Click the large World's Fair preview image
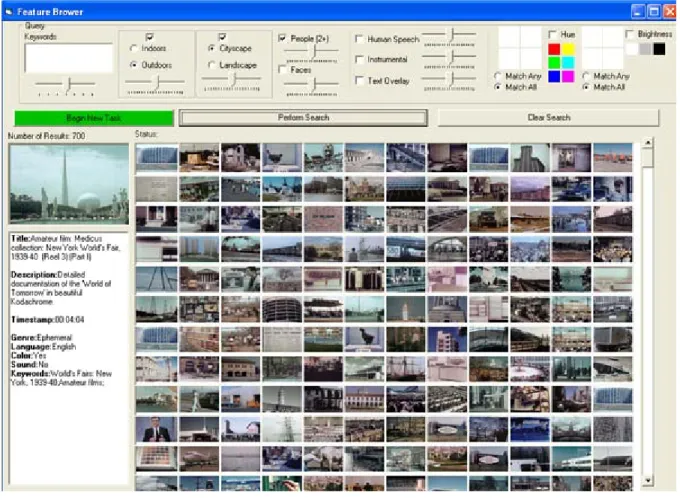The width and height of the screenshot is (680, 501). (x=69, y=184)
